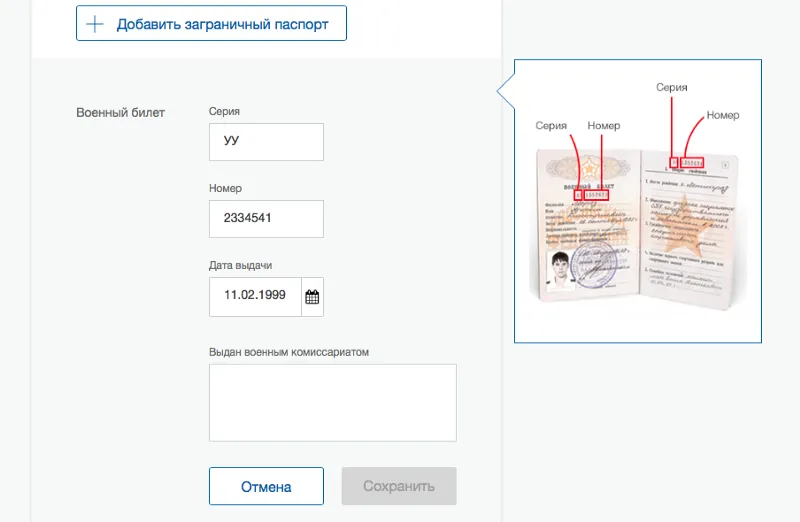
Task: Click the Отмена button
Action: click(x=266, y=487)
